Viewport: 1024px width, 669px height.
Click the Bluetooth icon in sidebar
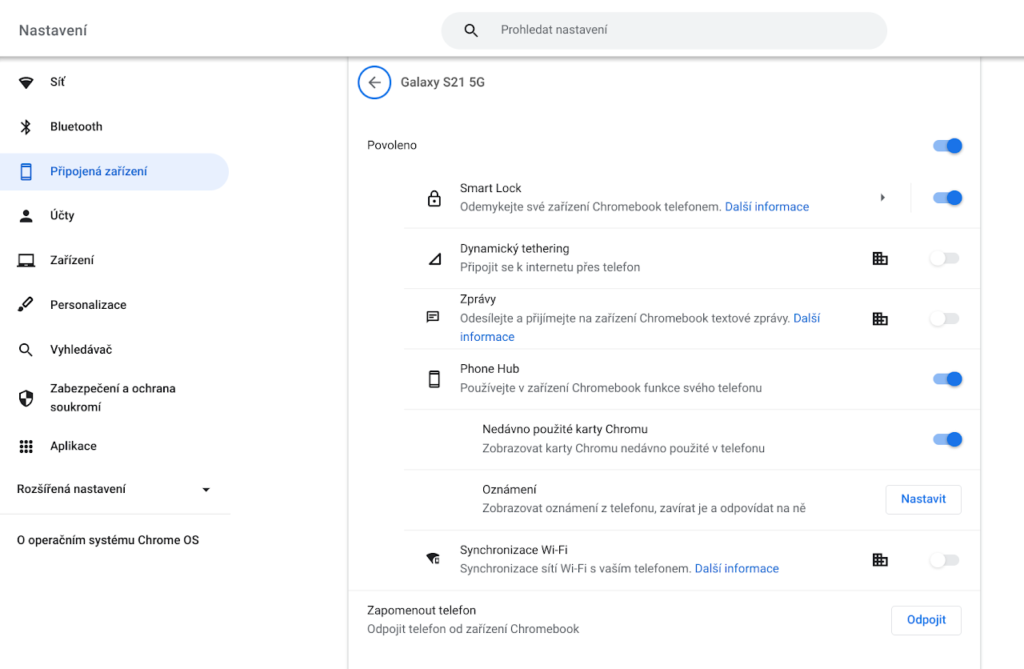click(x=27, y=127)
